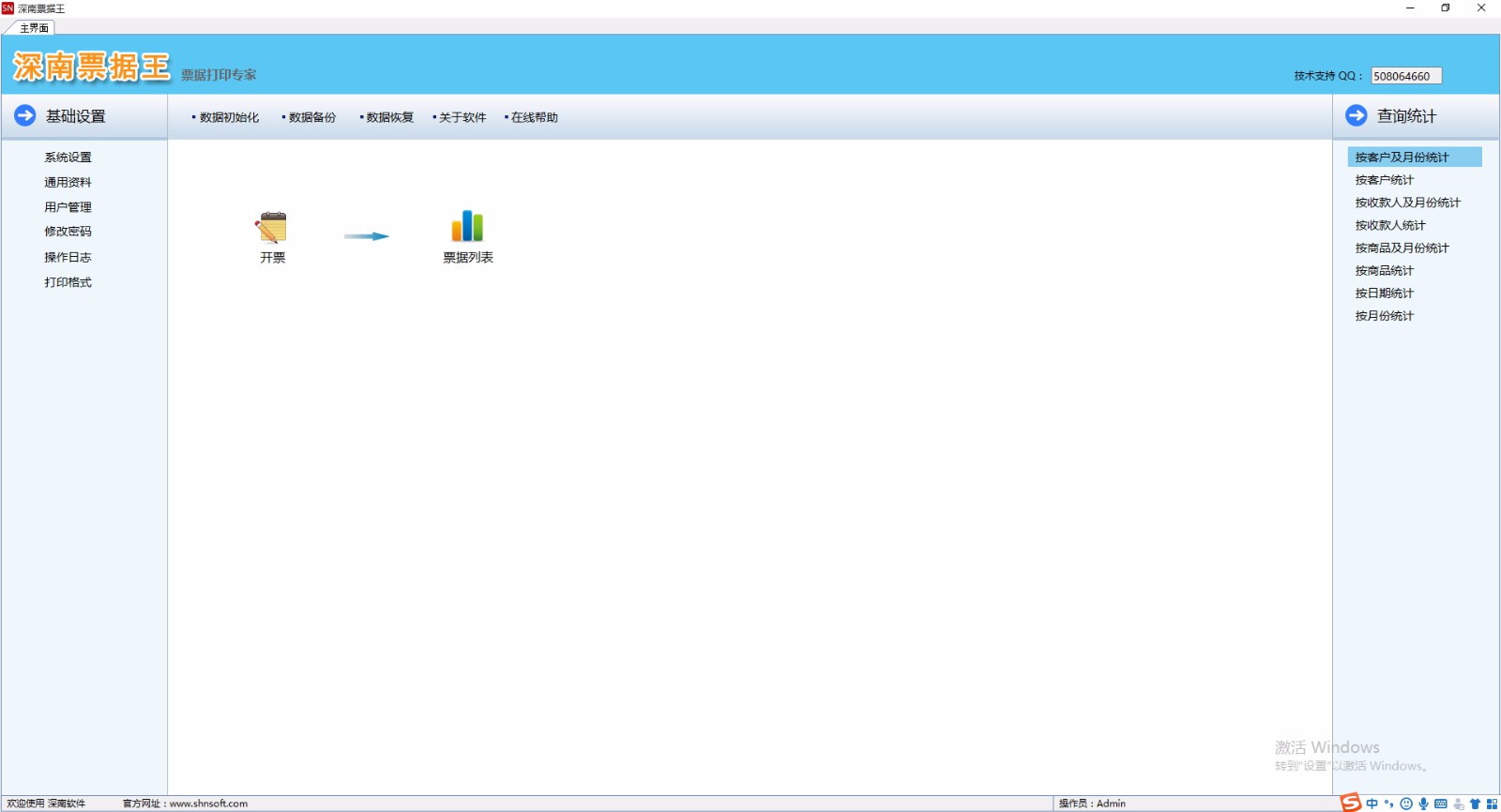The image size is (1501, 812).
Task: Select 按商品及月份统计 report
Action: (x=1402, y=248)
